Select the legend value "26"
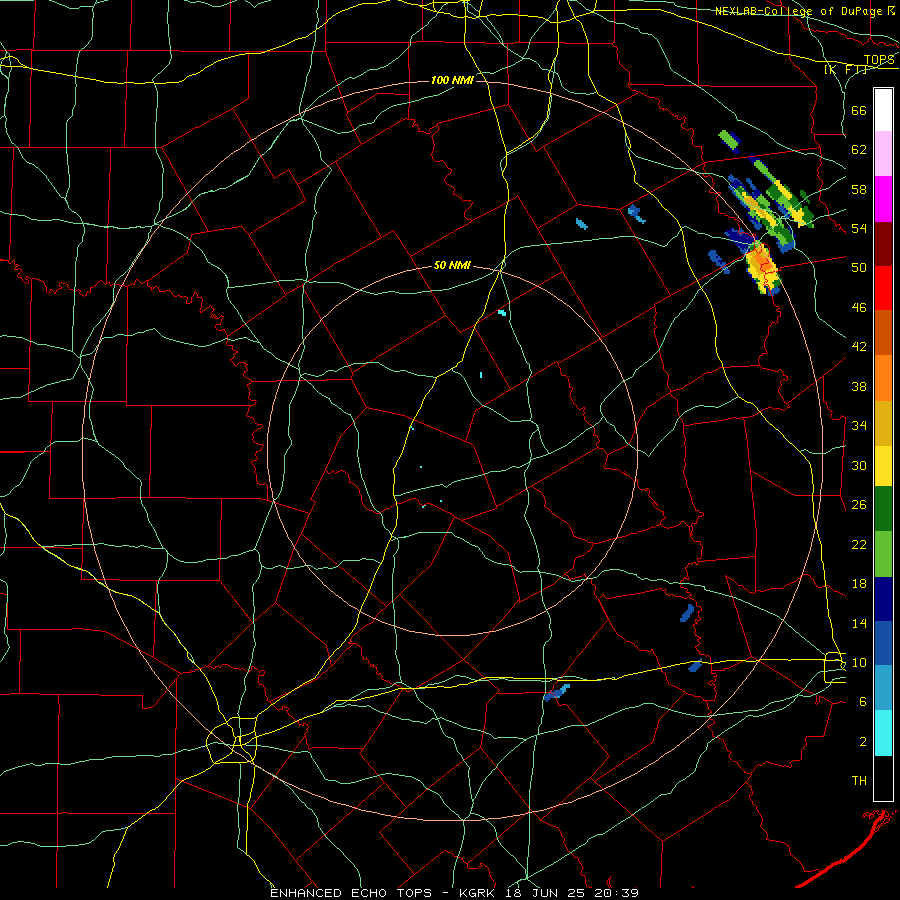This screenshot has width=900, height=900. click(859, 505)
